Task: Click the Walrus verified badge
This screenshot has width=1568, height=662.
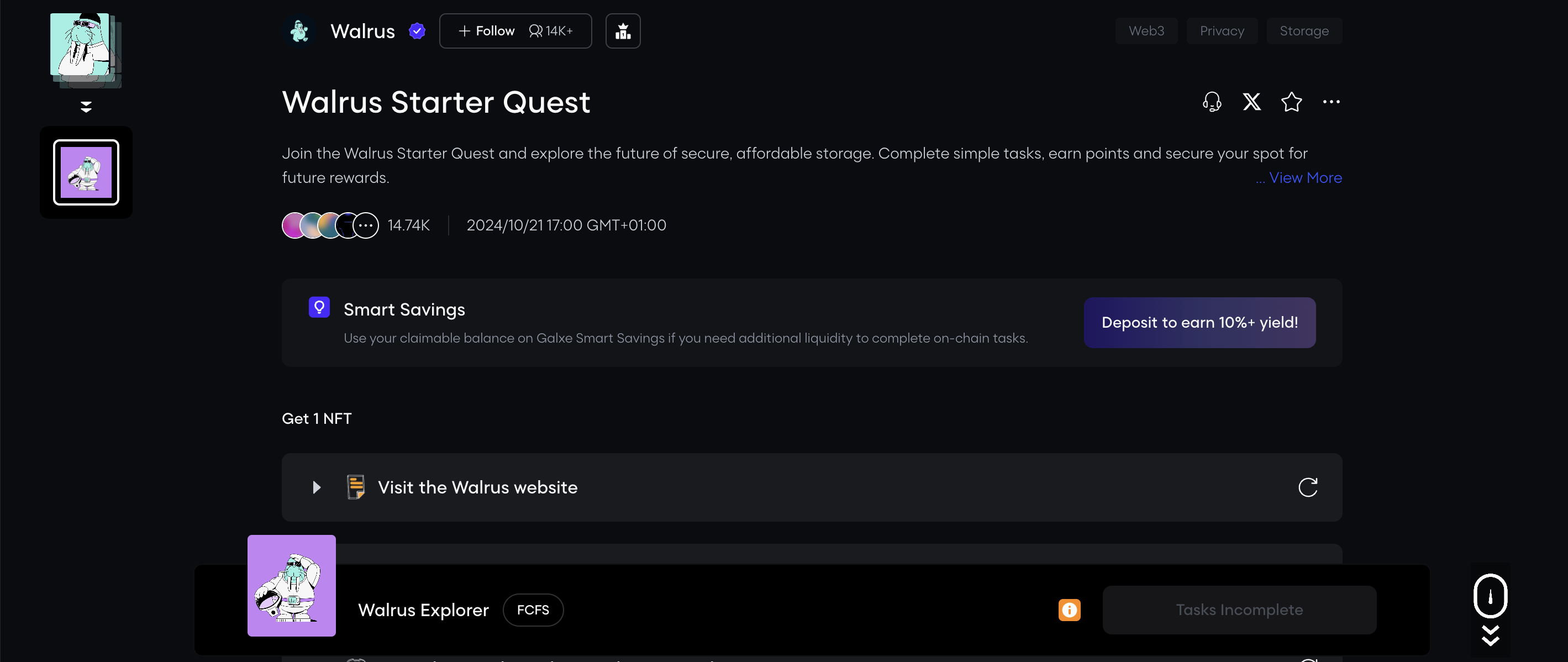Action: pos(417,31)
